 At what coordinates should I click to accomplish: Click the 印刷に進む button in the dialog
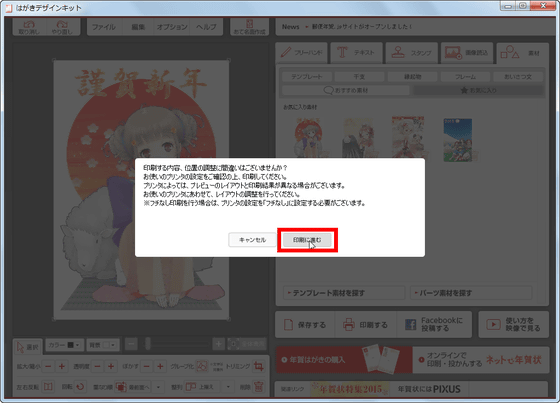tap(307, 240)
